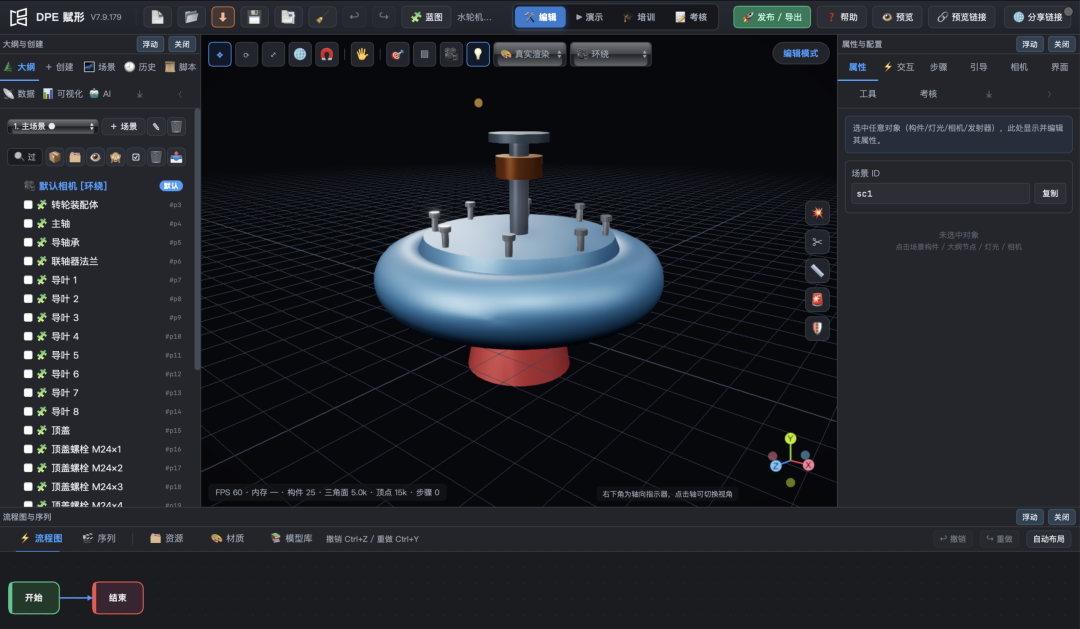This screenshot has width=1080, height=629.
Task: Click the 场景 ID input field
Action: (940, 194)
